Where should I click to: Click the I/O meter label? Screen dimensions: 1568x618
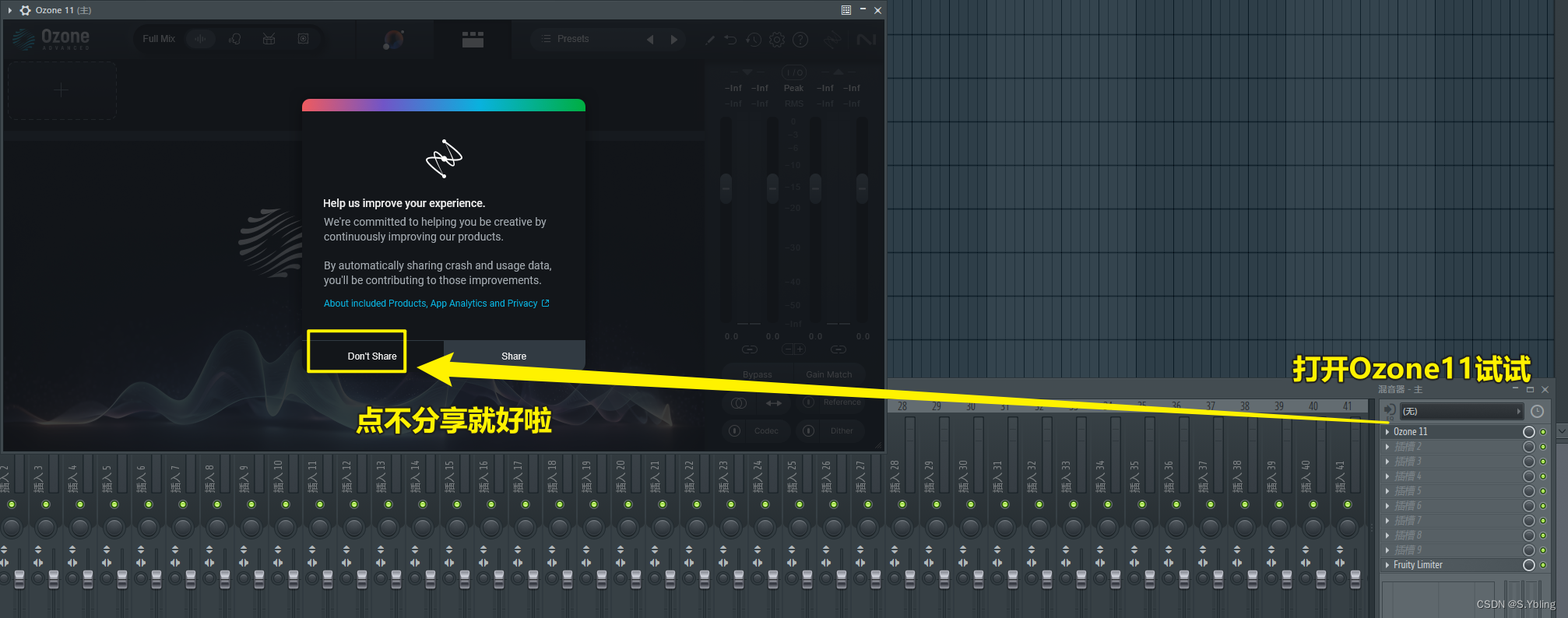click(x=794, y=72)
